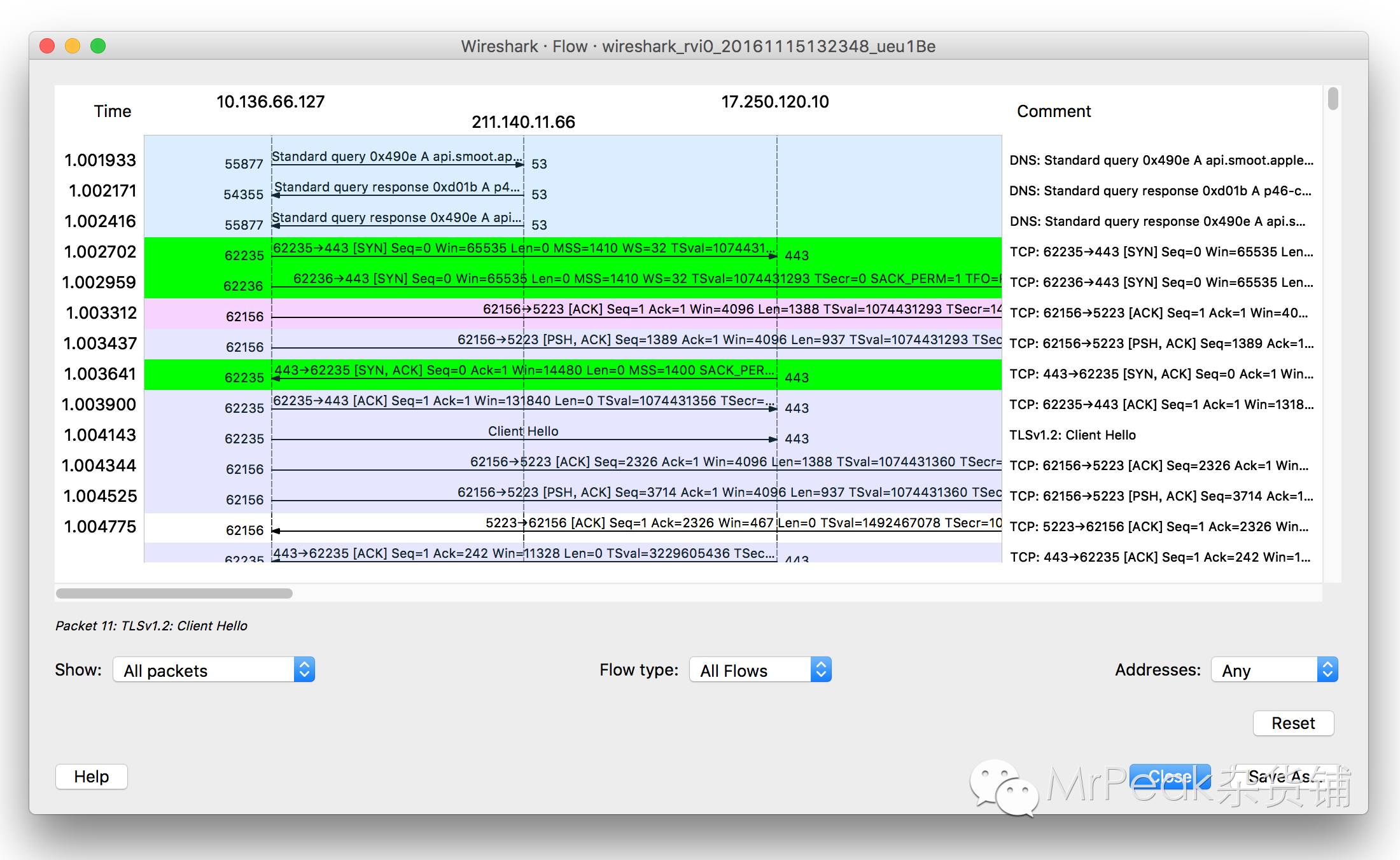Viewport: 1400px width, 860px height.
Task: Click the 10.136.66.127 address header
Action: pos(270,102)
